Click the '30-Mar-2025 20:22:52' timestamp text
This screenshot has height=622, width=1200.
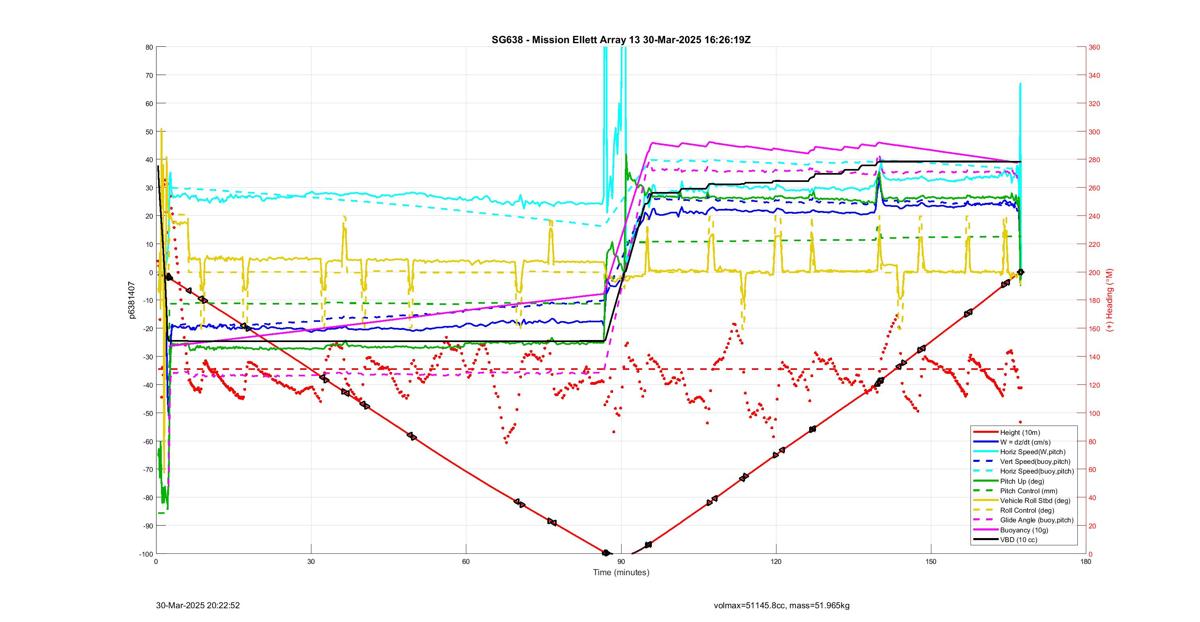click(197, 605)
